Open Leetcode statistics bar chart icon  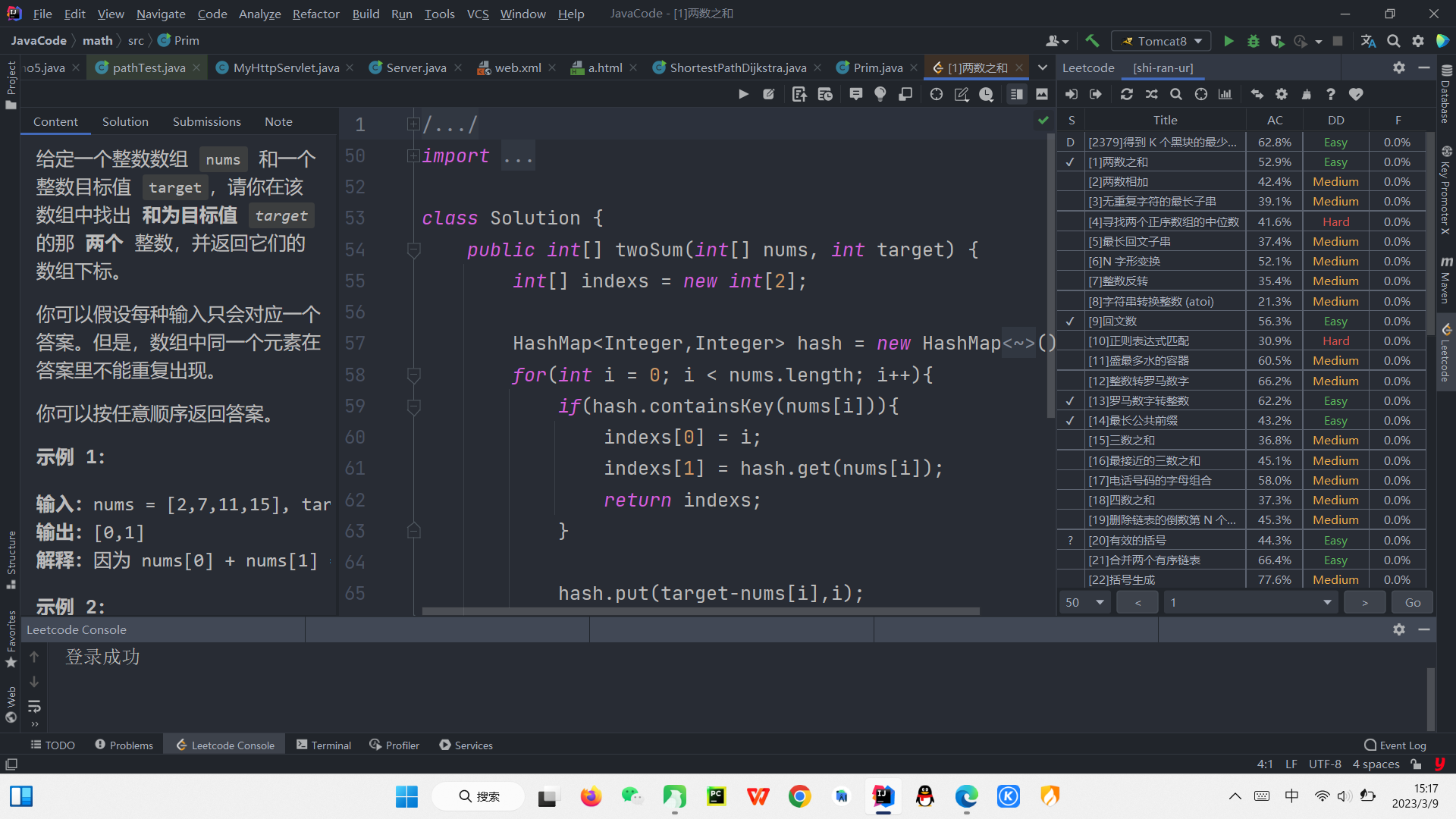click(1226, 94)
